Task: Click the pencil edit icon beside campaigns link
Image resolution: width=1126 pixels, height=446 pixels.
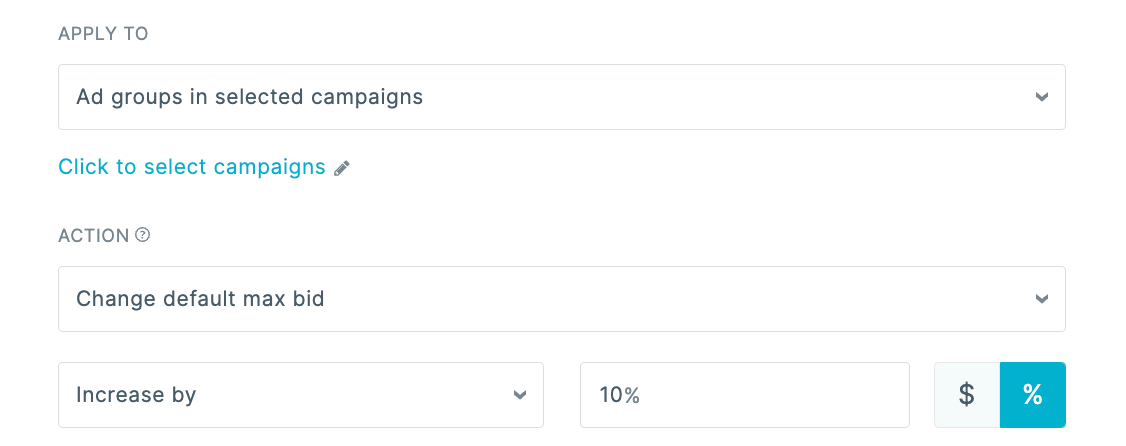Action: pyautogui.click(x=342, y=168)
